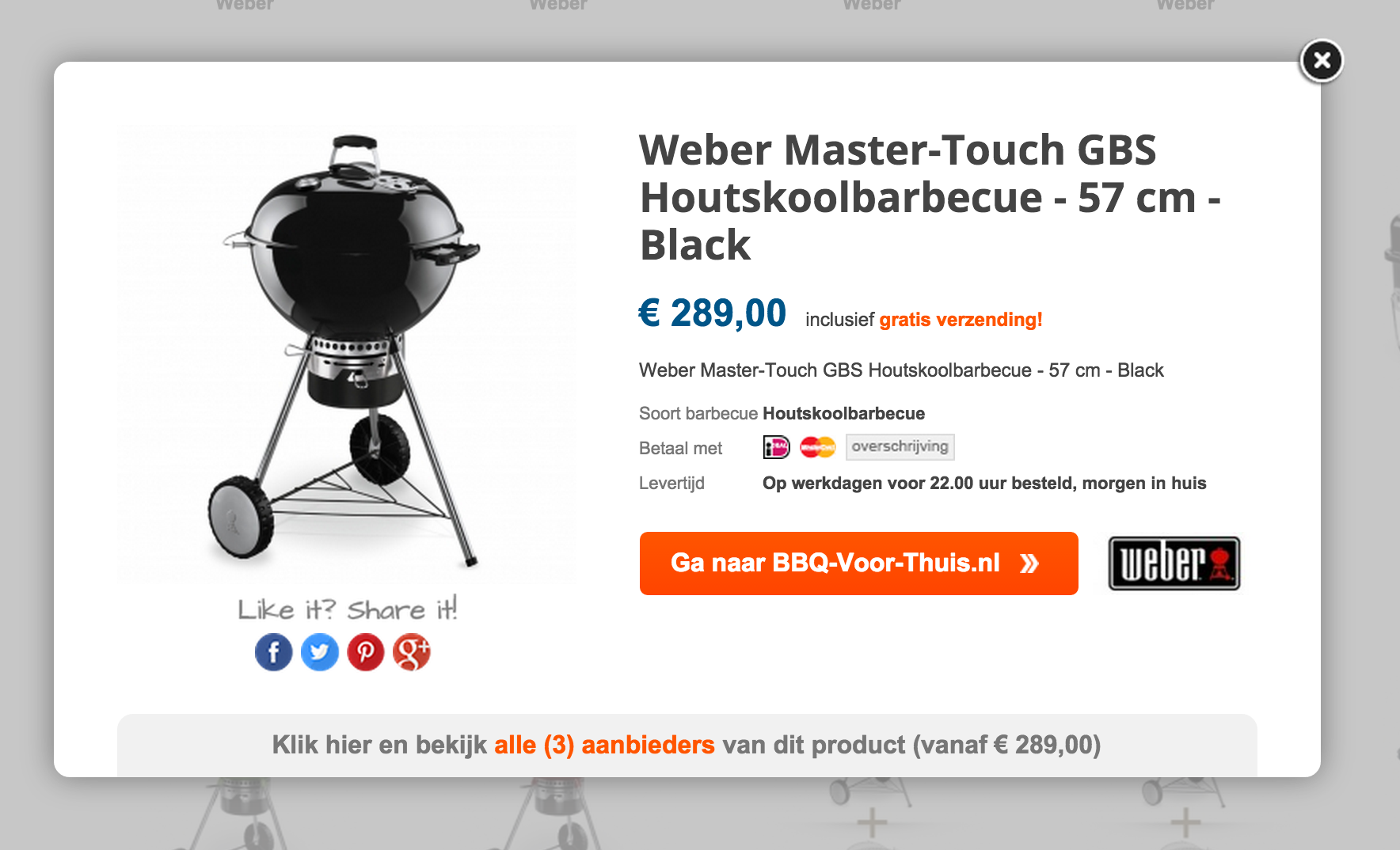The height and width of the screenshot is (850, 1400).
Task: Pin product on Pinterest
Action: click(x=366, y=652)
